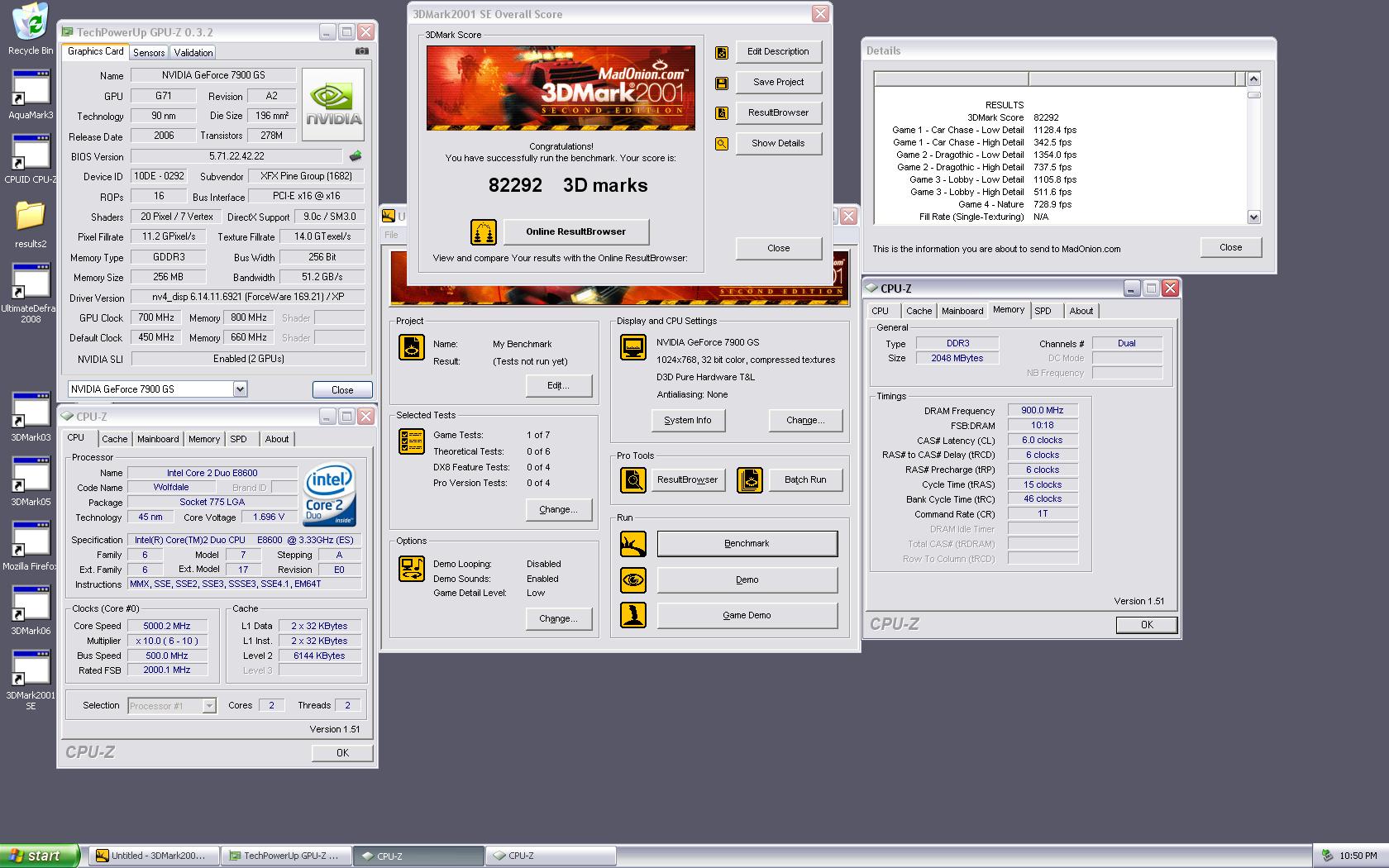
Task: Click the ResultBrowser icon in score dialog
Action: (722, 113)
